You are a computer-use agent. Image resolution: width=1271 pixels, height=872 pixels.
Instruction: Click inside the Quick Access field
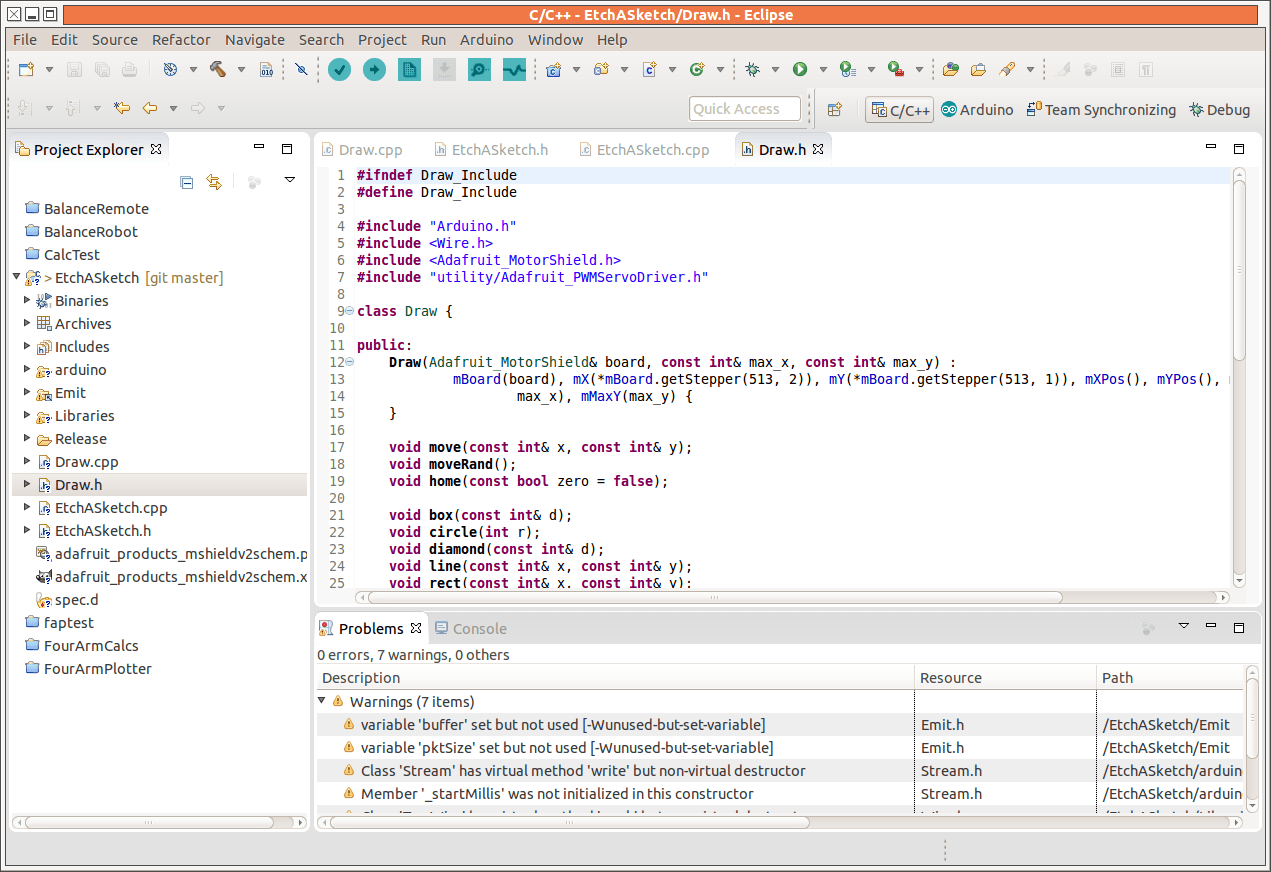tap(744, 108)
